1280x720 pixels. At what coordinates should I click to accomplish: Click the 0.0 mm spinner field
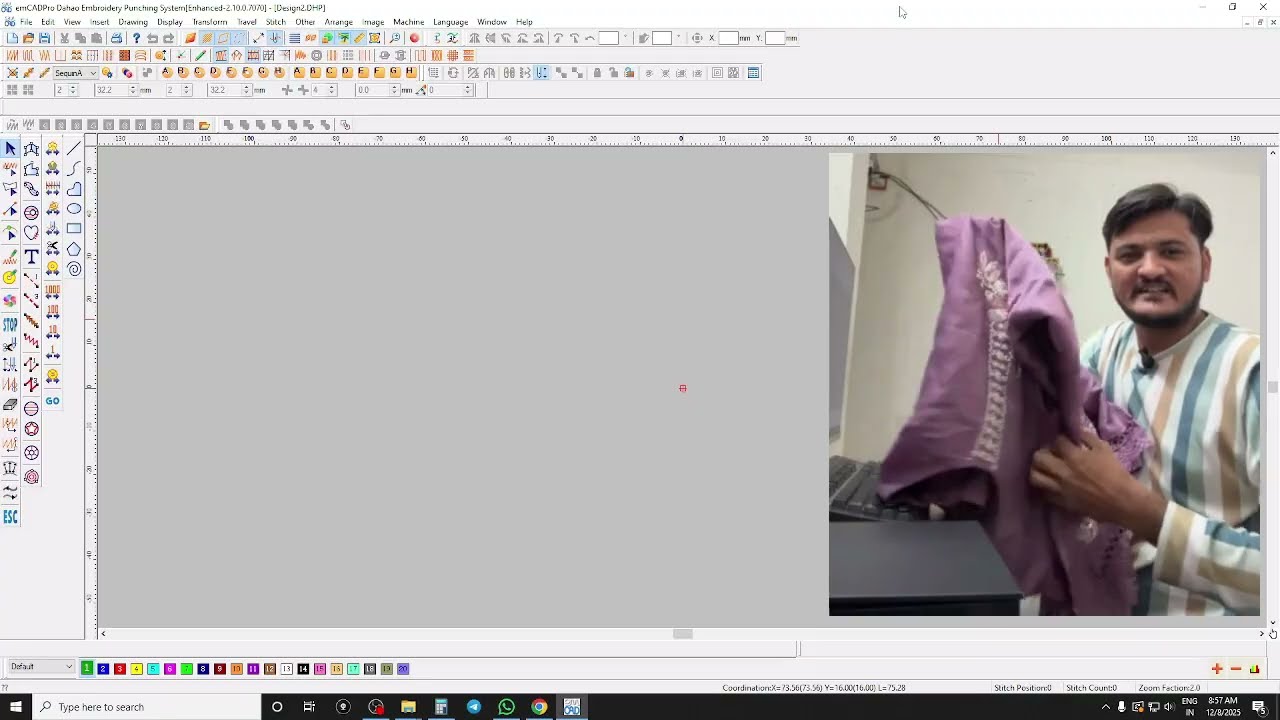(x=376, y=90)
